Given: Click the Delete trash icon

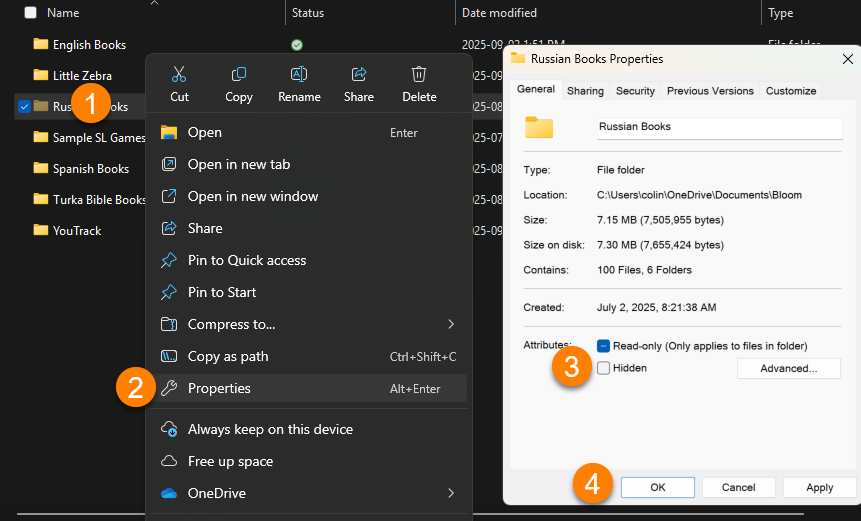Looking at the screenshot, I should click(x=419, y=75).
